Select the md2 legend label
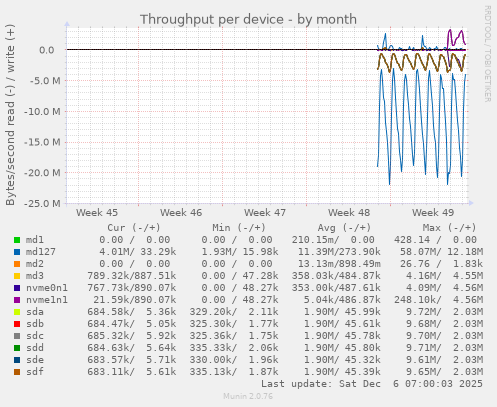This screenshot has height=407, width=497. tap(35, 264)
